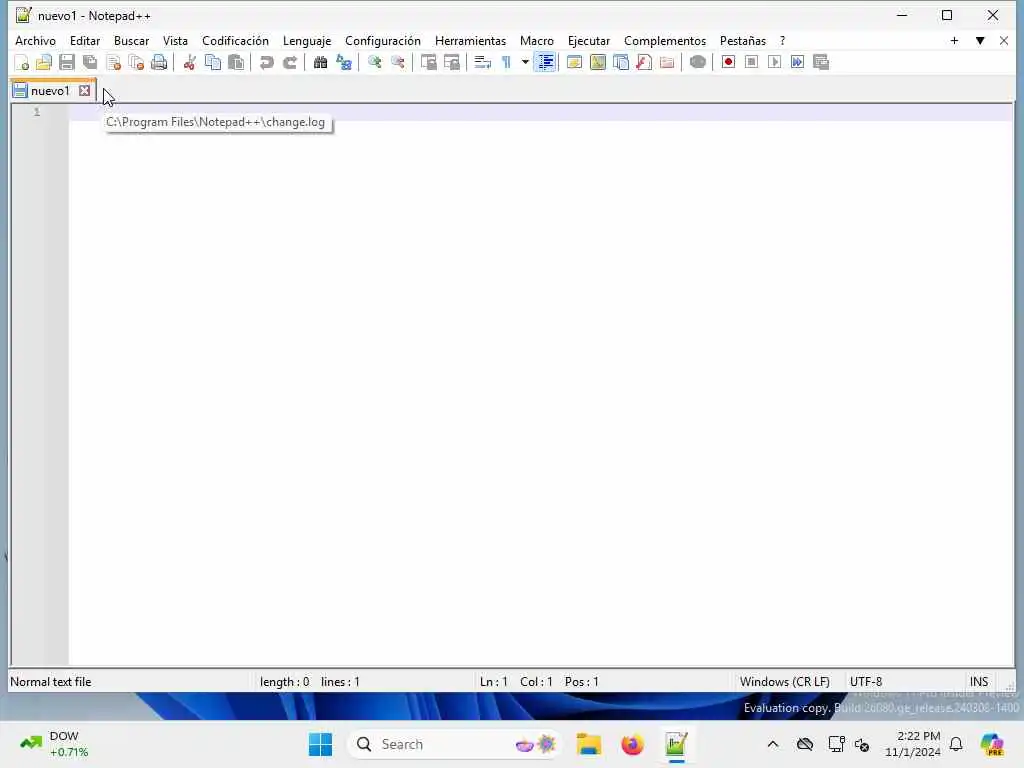Close the nuevo1 tab with its X

pyautogui.click(x=84, y=91)
